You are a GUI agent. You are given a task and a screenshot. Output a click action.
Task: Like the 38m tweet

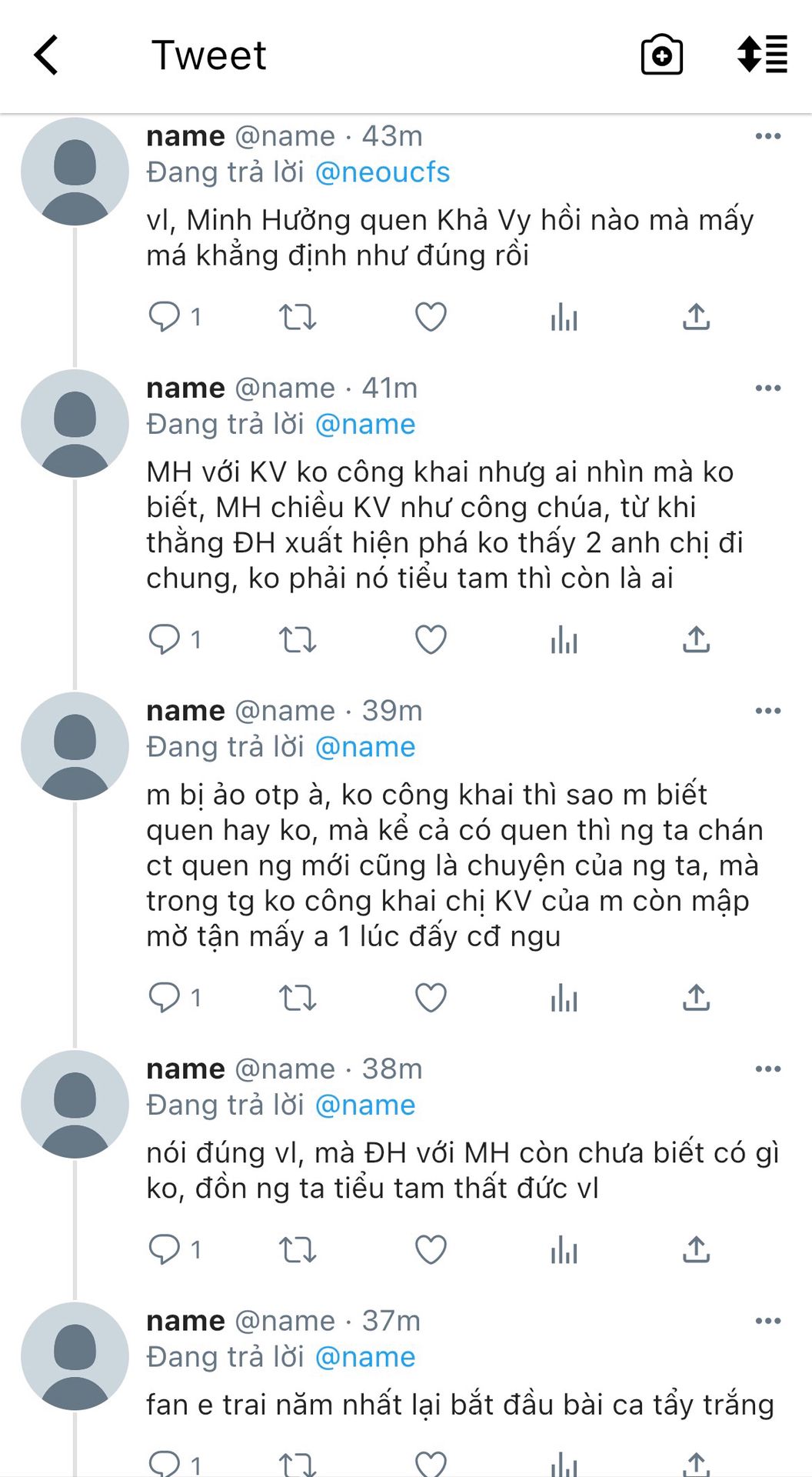click(431, 1249)
